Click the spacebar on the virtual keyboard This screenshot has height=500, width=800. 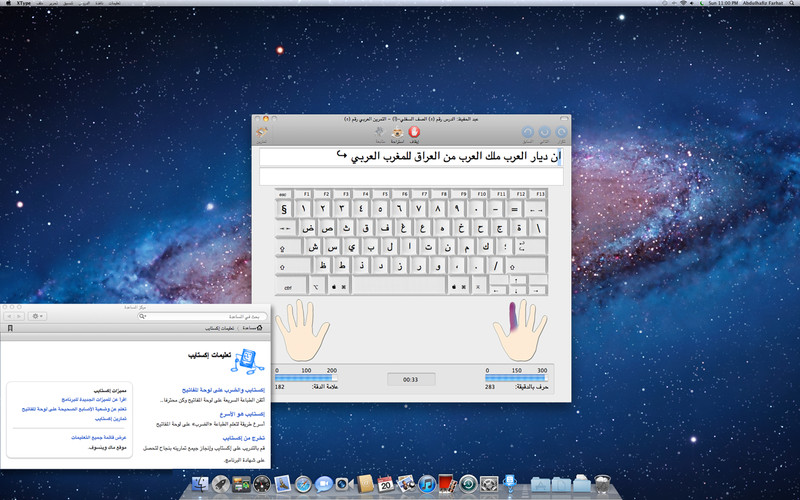click(399, 286)
